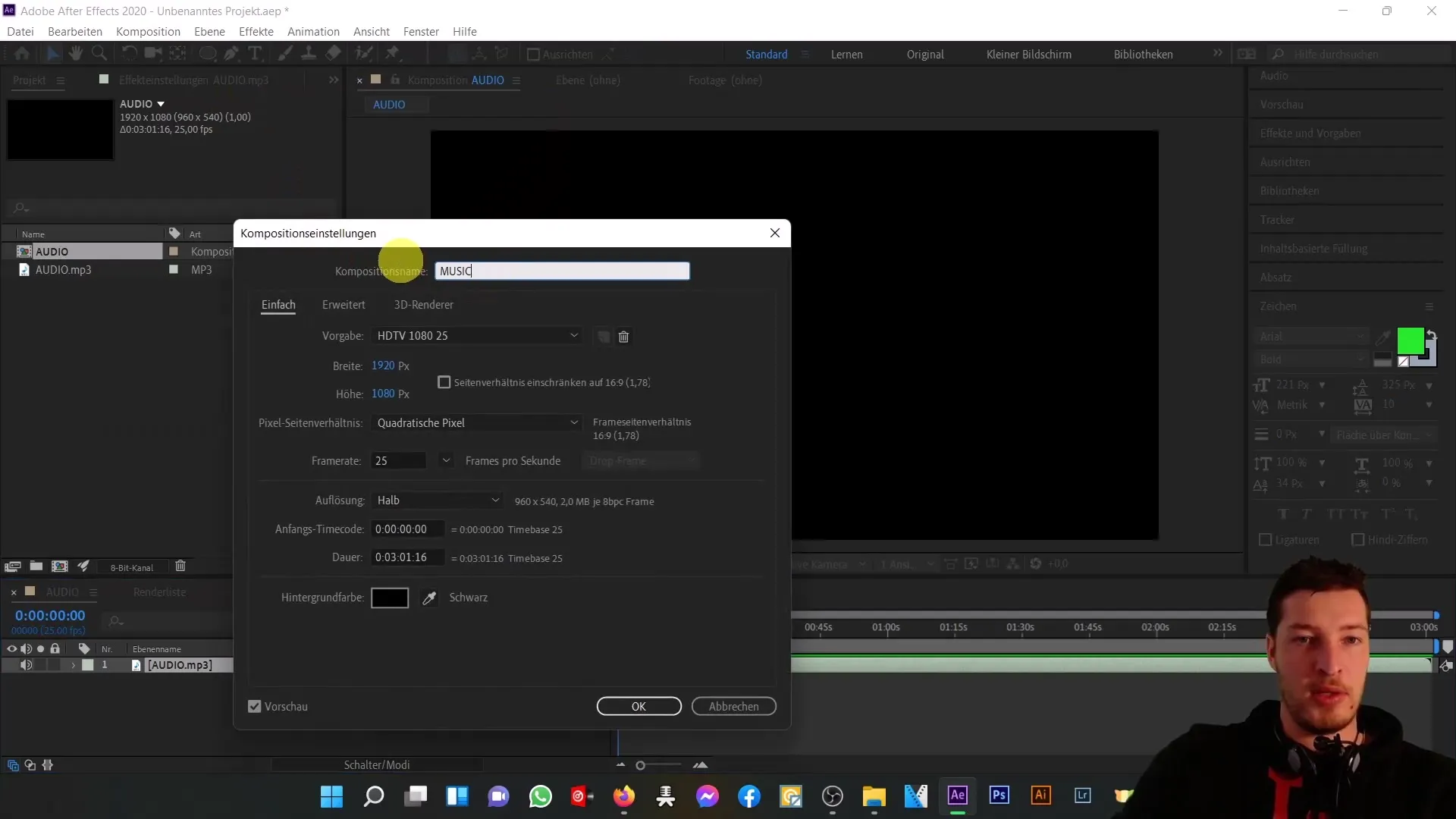Click the timeline zoom slider knob
This screenshot has height=819, width=1456.
pyautogui.click(x=640, y=766)
